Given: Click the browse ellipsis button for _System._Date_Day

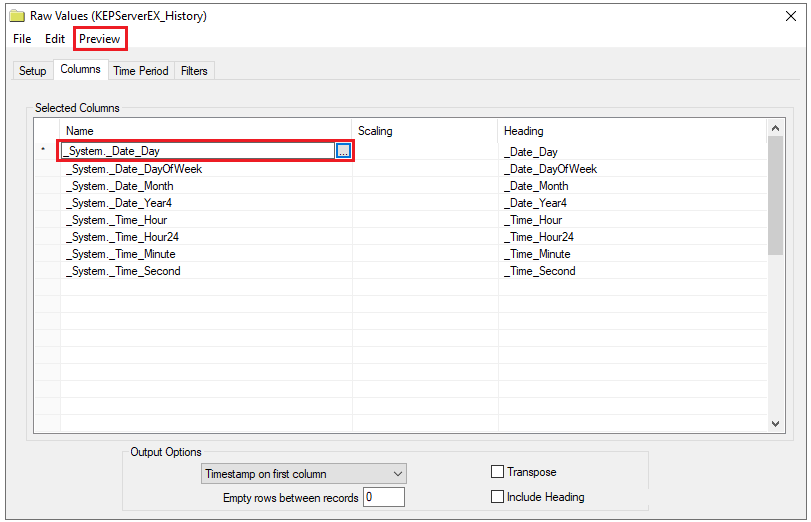Looking at the screenshot, I should 343,151.
